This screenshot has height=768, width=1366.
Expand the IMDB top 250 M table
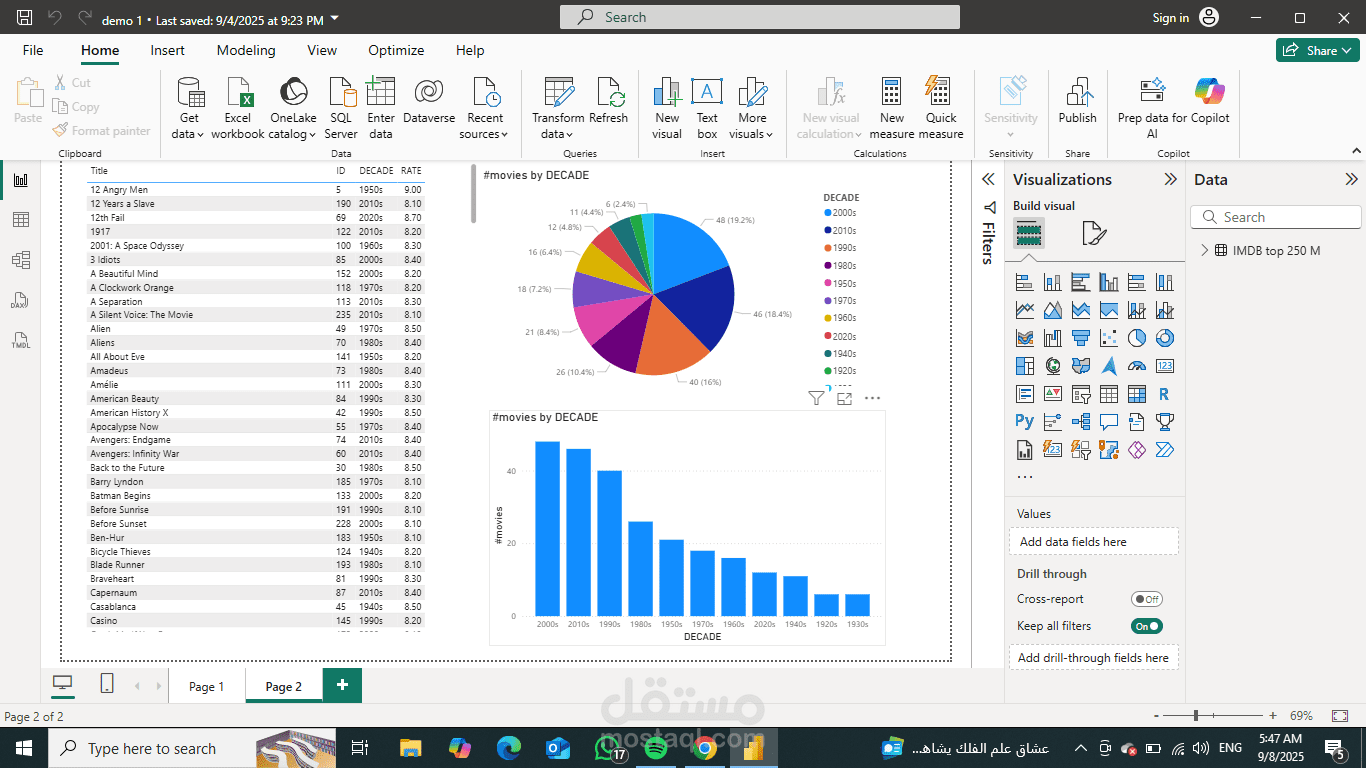tap(1204, 251)
